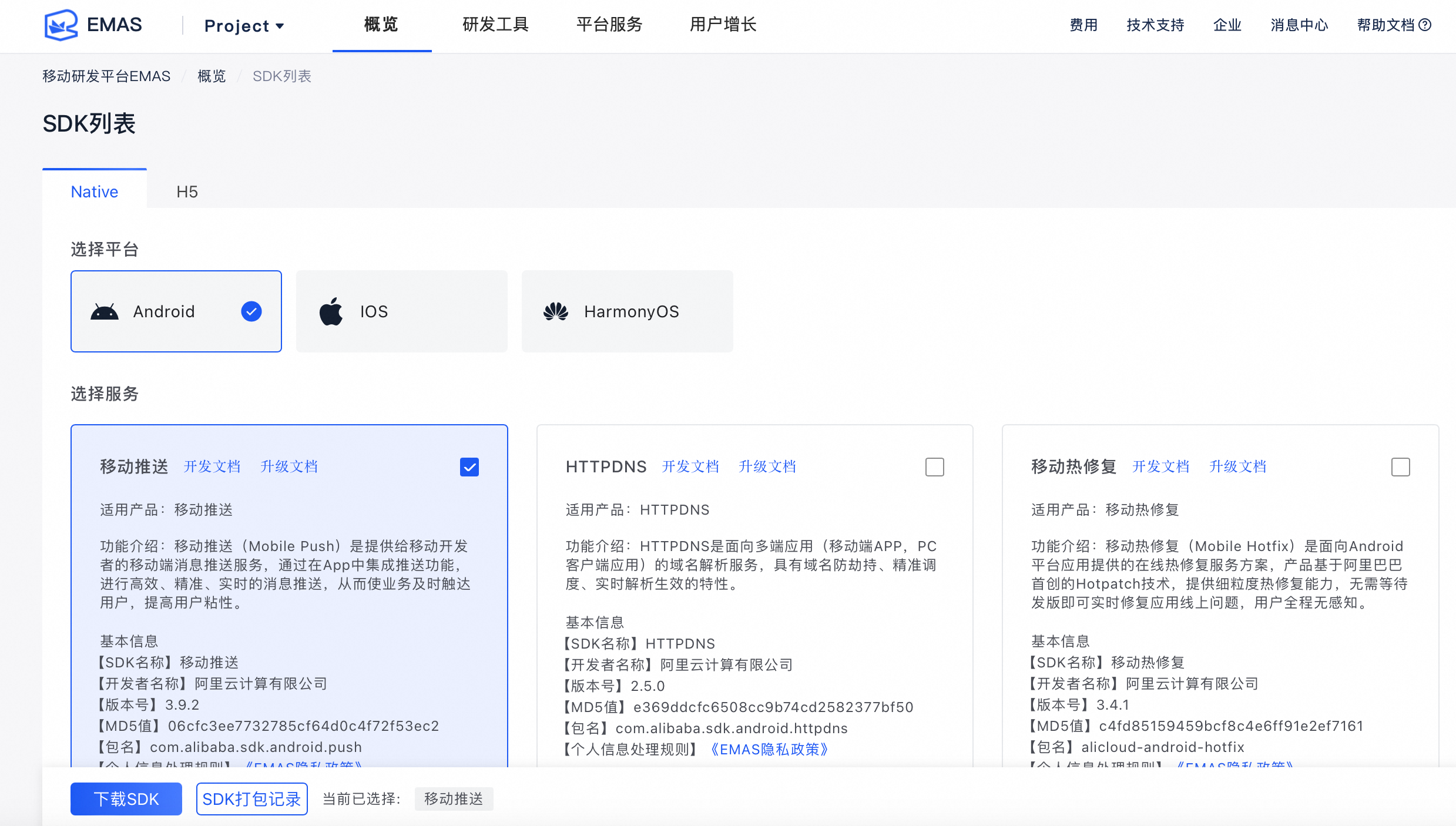This screenshot has height=826, width=1456.
Task: Click package name com.alibaba.sdk.android.httpdns
Action: pyautogui.click(x=732, y=728)
